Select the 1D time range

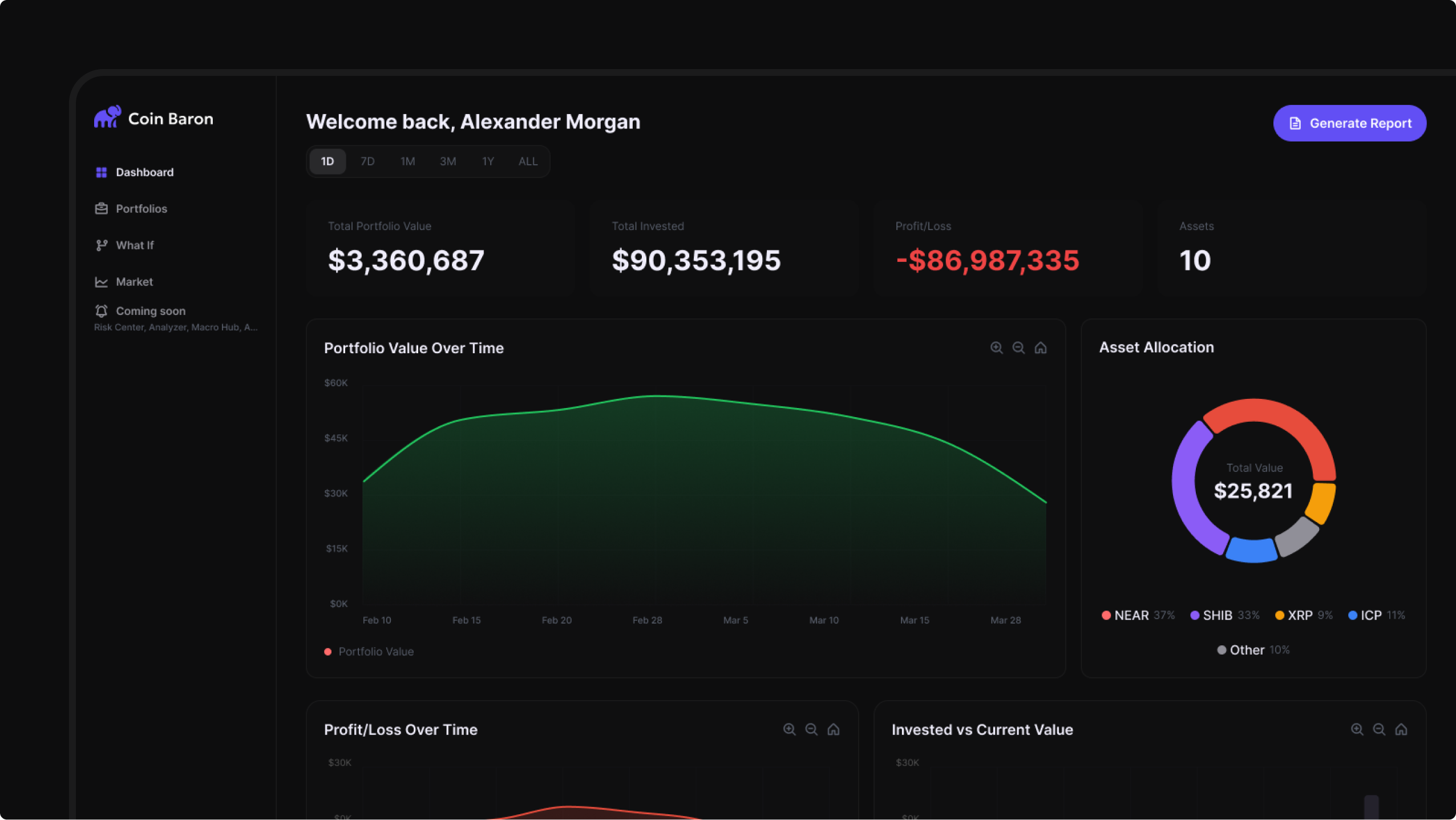[x=327, y=161]
